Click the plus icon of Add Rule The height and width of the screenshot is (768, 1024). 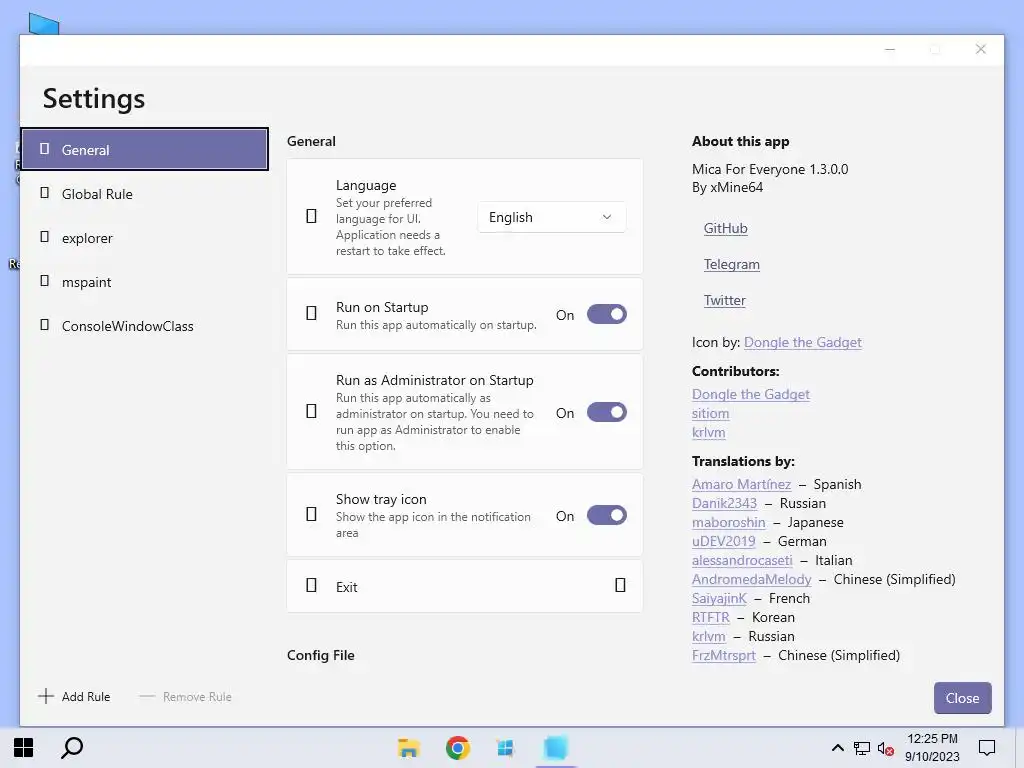pyautogui.click(x=46, y=696)
